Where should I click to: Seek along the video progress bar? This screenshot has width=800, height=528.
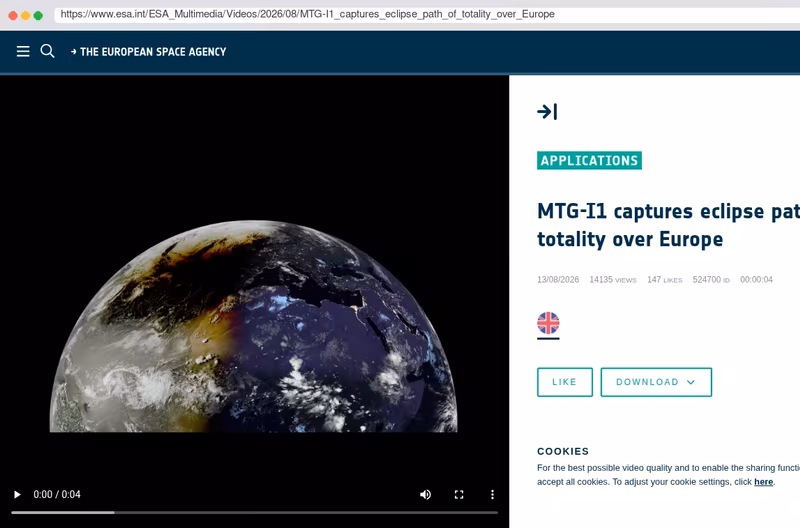(x=254, y=512)
